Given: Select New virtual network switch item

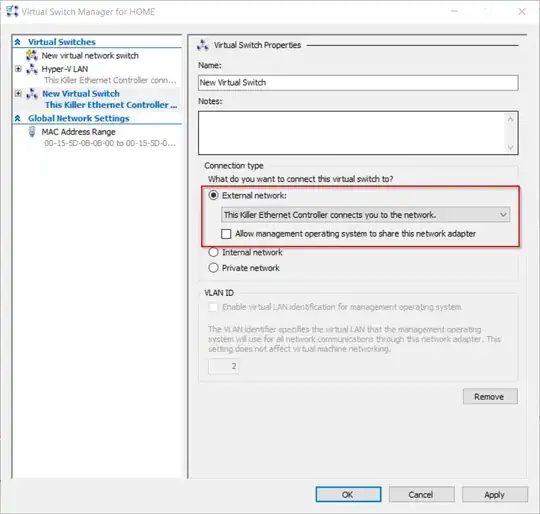Looking at the screenshot, I should (90, 55).
